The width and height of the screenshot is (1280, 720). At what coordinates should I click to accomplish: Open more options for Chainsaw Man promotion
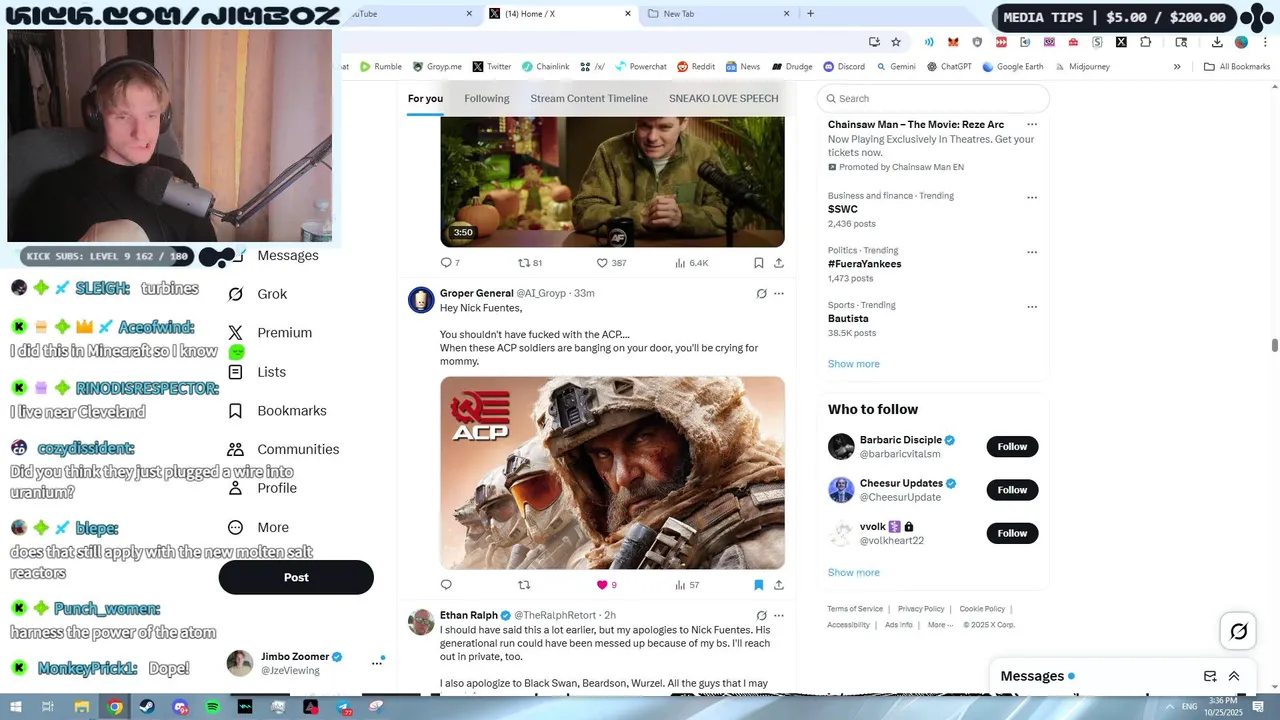point(1032,125)
